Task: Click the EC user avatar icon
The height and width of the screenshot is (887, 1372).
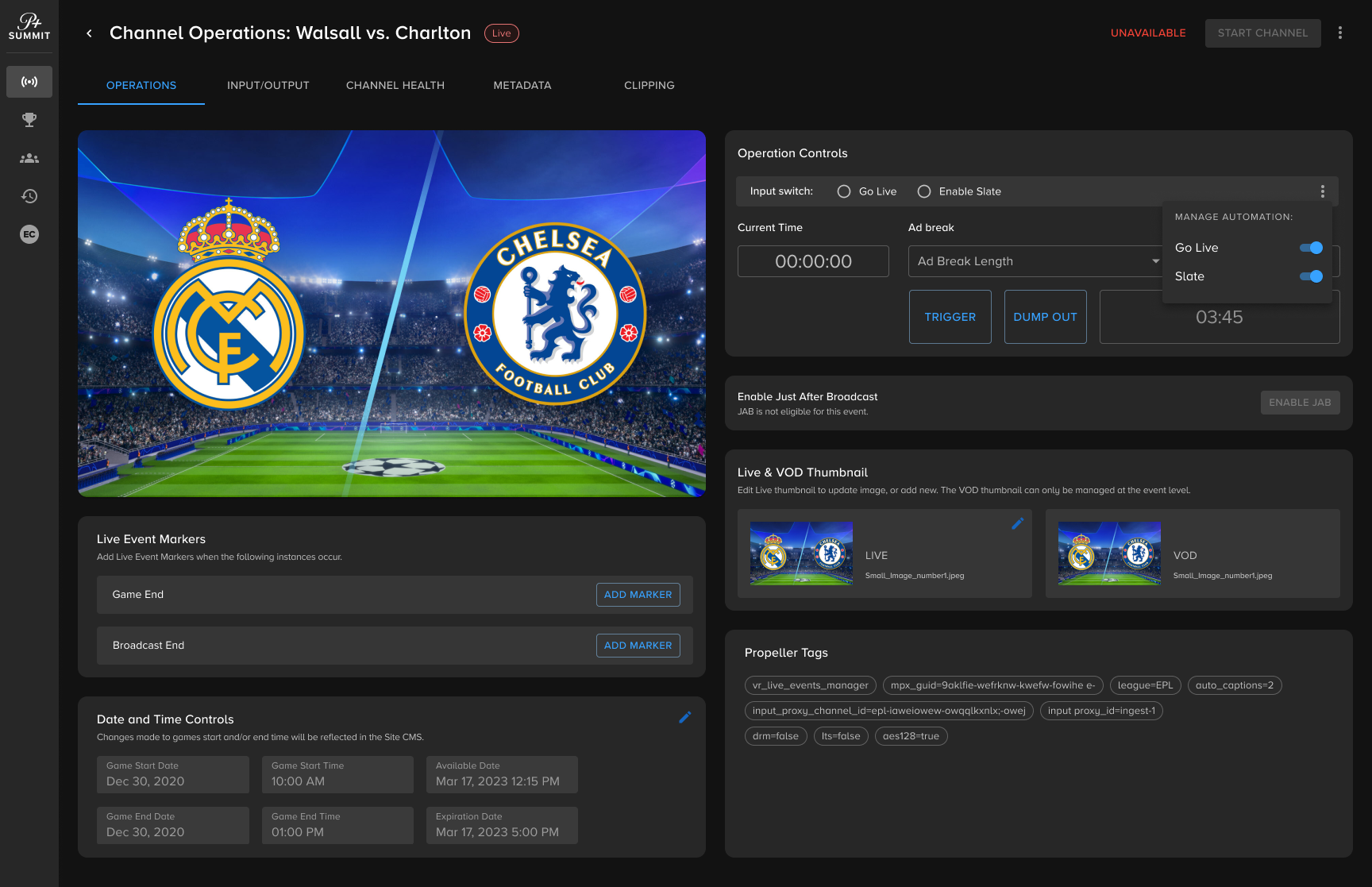Action: click(29, 234)
